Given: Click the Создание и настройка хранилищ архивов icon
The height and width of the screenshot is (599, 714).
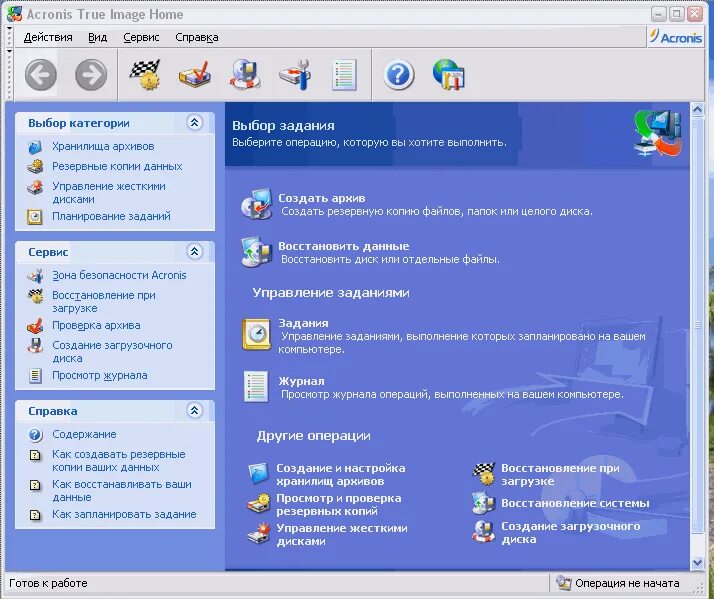Looking at the screenshot, I should click(x=259, y=474).
